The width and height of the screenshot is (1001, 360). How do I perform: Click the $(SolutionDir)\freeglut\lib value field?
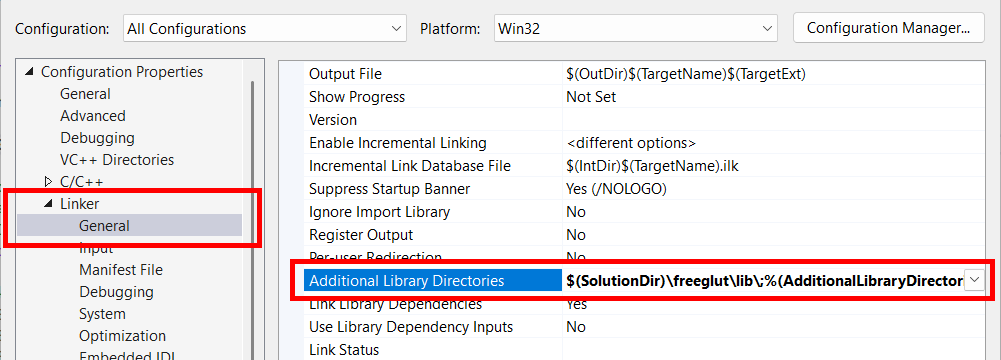(764, 281)
